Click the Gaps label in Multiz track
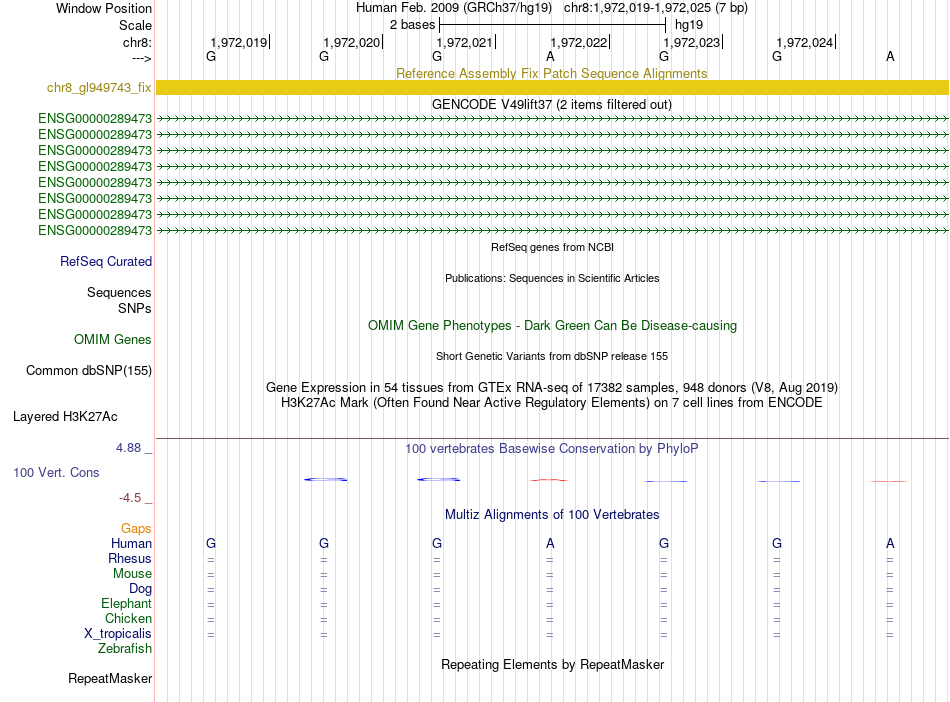950x702 pixels. (x=136, y=529)
